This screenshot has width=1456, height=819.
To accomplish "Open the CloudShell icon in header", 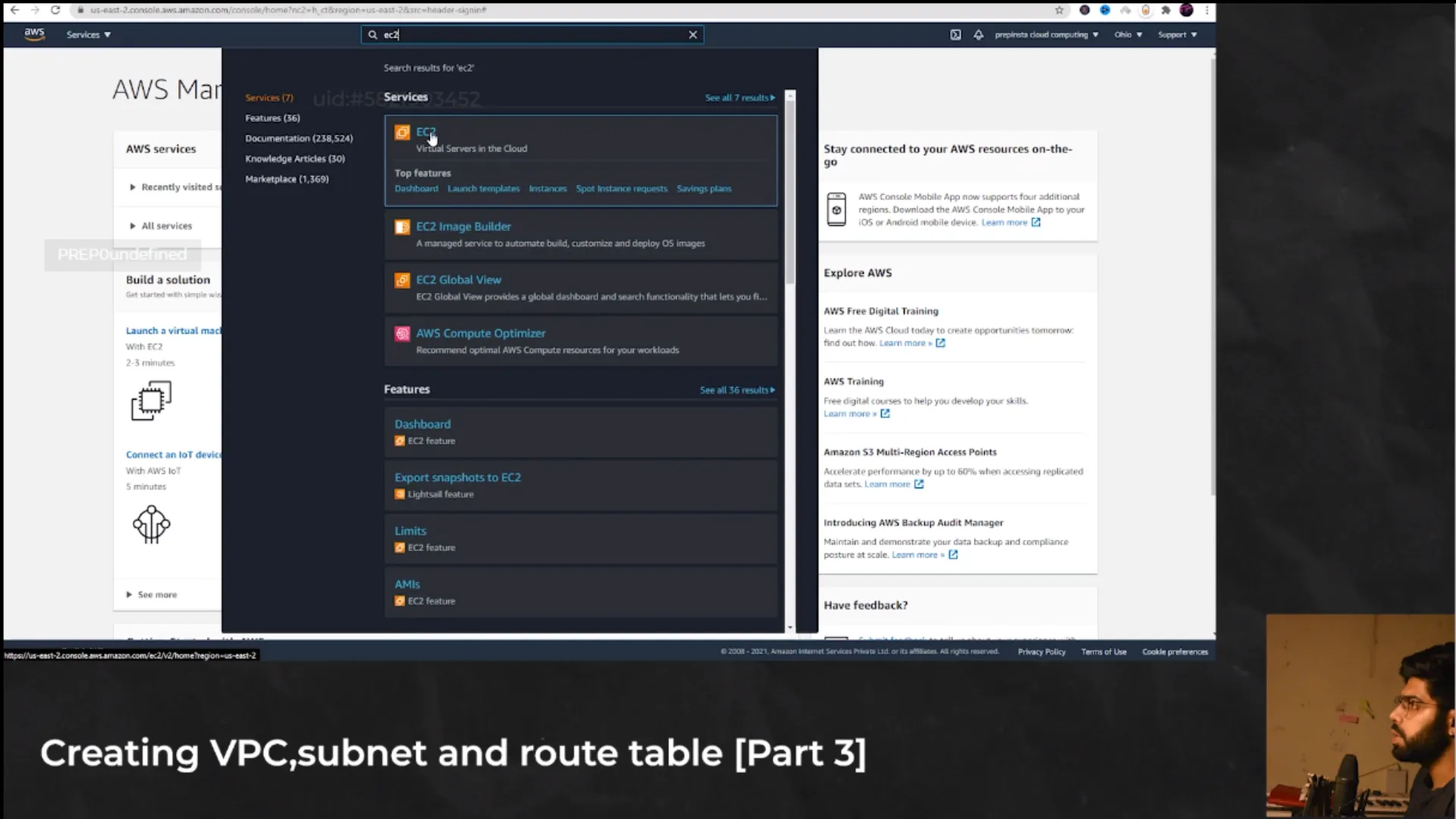I will point(955,35).
